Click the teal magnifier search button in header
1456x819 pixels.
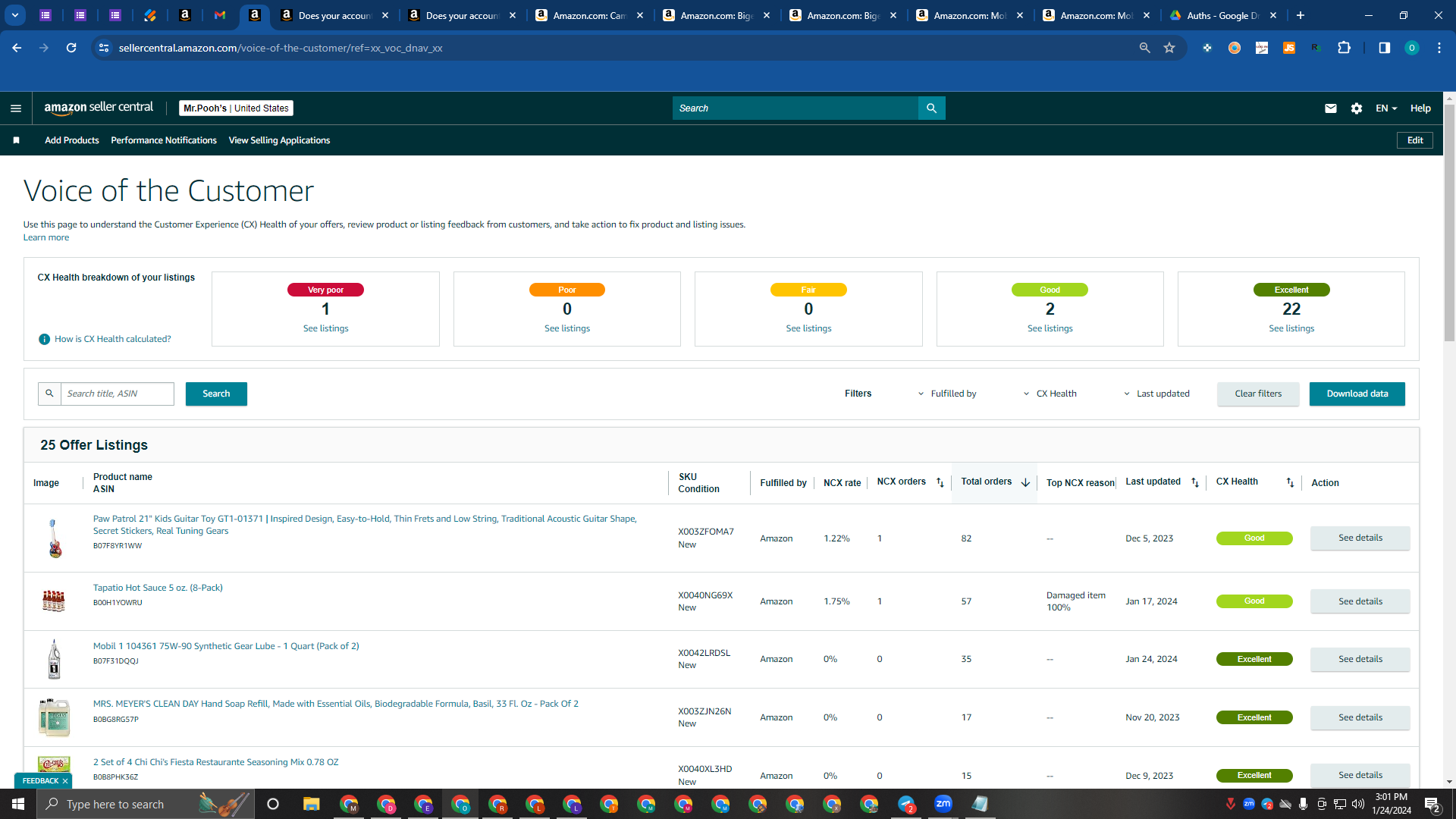(x=931, y=108)
